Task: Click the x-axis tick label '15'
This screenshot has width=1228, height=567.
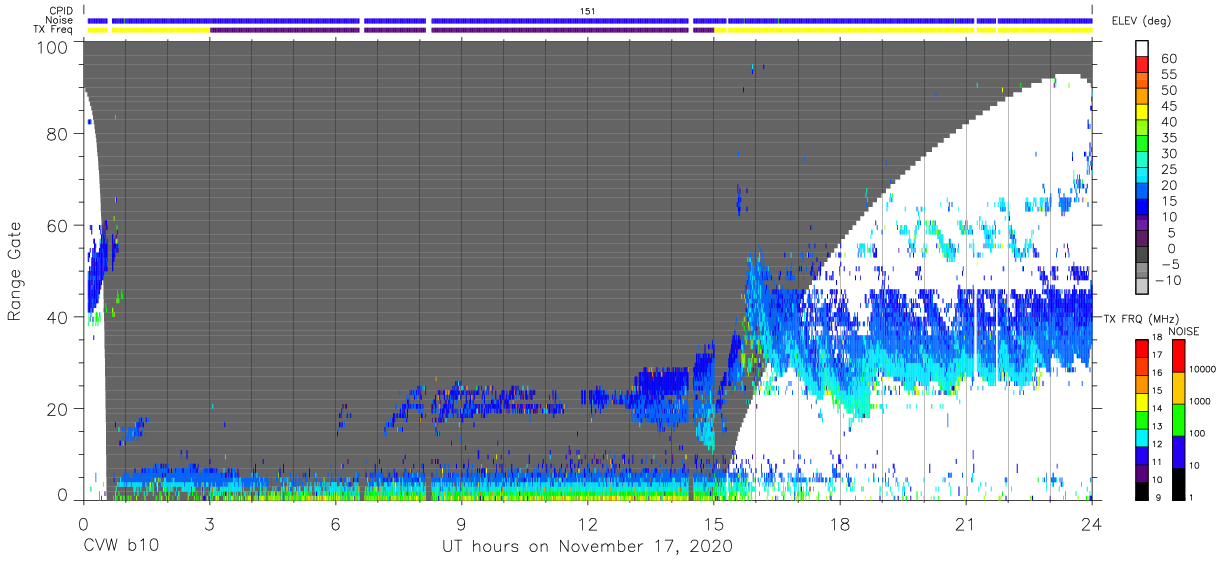Action: click(x=713, y=522)
